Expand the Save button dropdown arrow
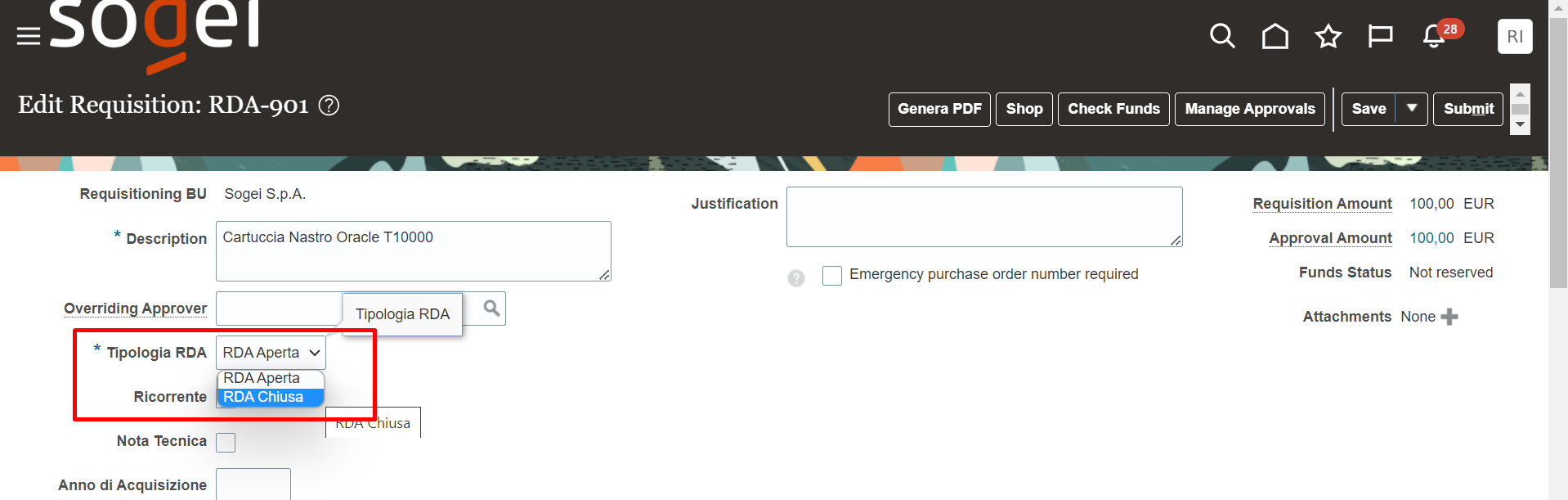Viewport: 1568px width, 500px height. pyautogui.click(x=1412, y=108)
